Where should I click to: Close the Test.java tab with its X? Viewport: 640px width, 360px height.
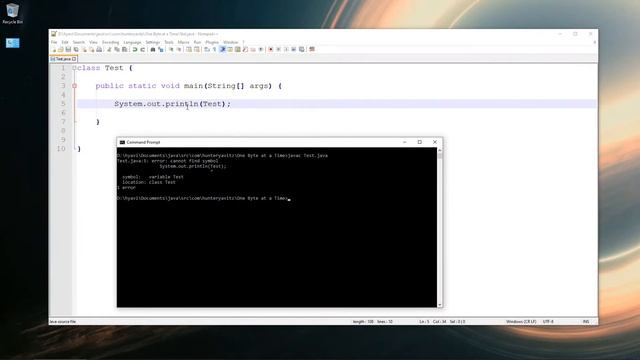(x=74, y=59)
